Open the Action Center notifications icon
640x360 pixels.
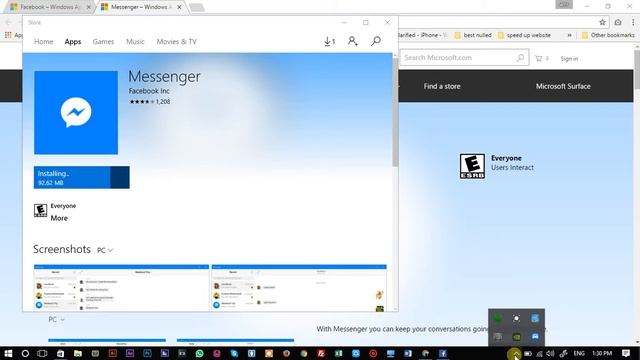coord(626,353)
